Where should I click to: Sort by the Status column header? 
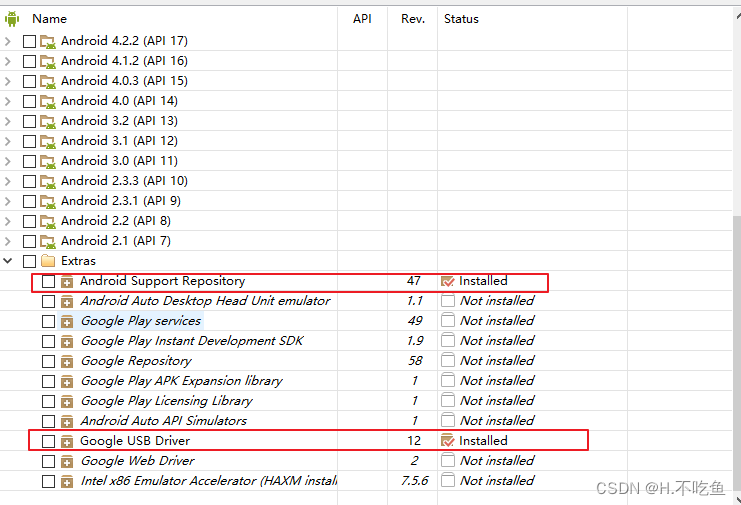pos(461,19)
